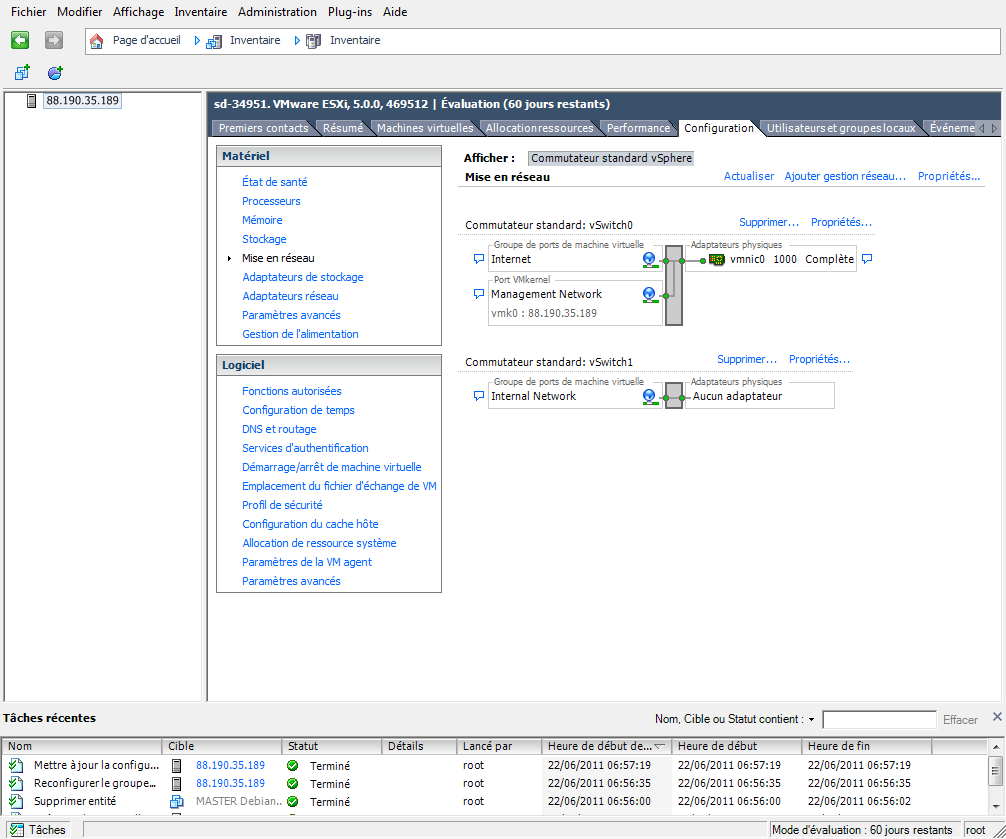Switch to the Machines virtuelles tab

pyautogui.click(x=425, y=128)
